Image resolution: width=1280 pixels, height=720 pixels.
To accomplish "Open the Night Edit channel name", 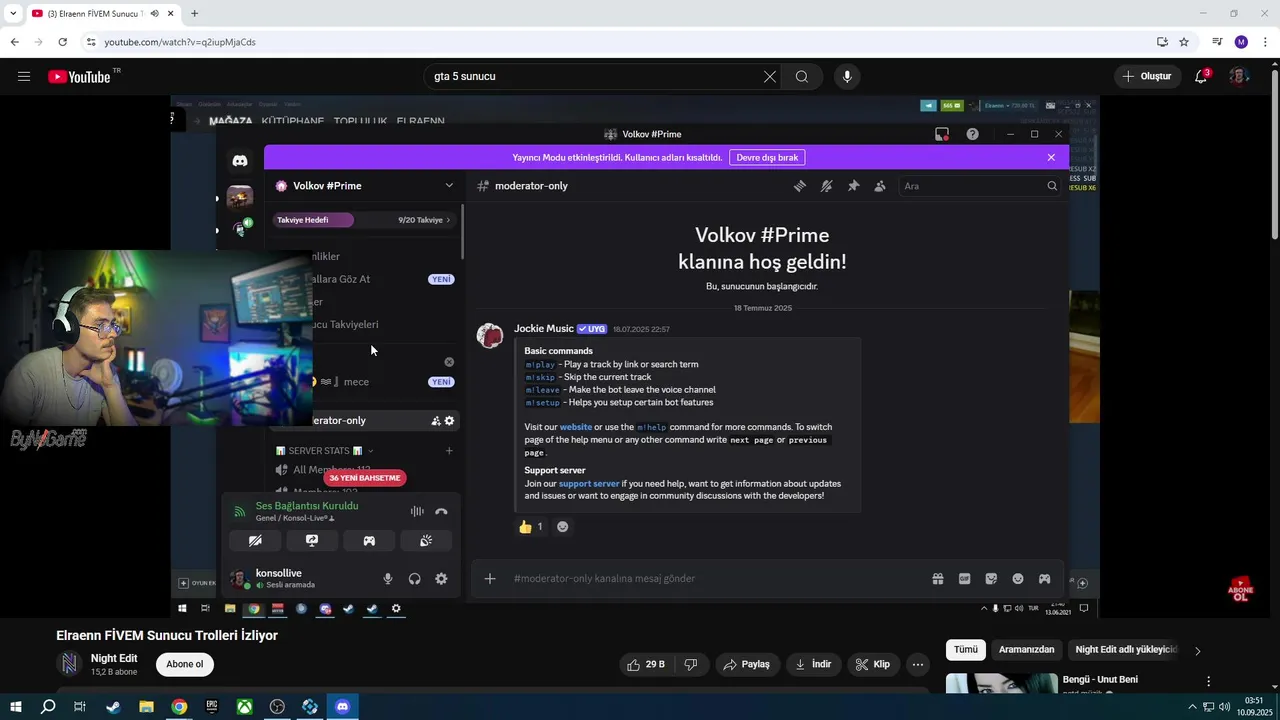I will 114,658.
